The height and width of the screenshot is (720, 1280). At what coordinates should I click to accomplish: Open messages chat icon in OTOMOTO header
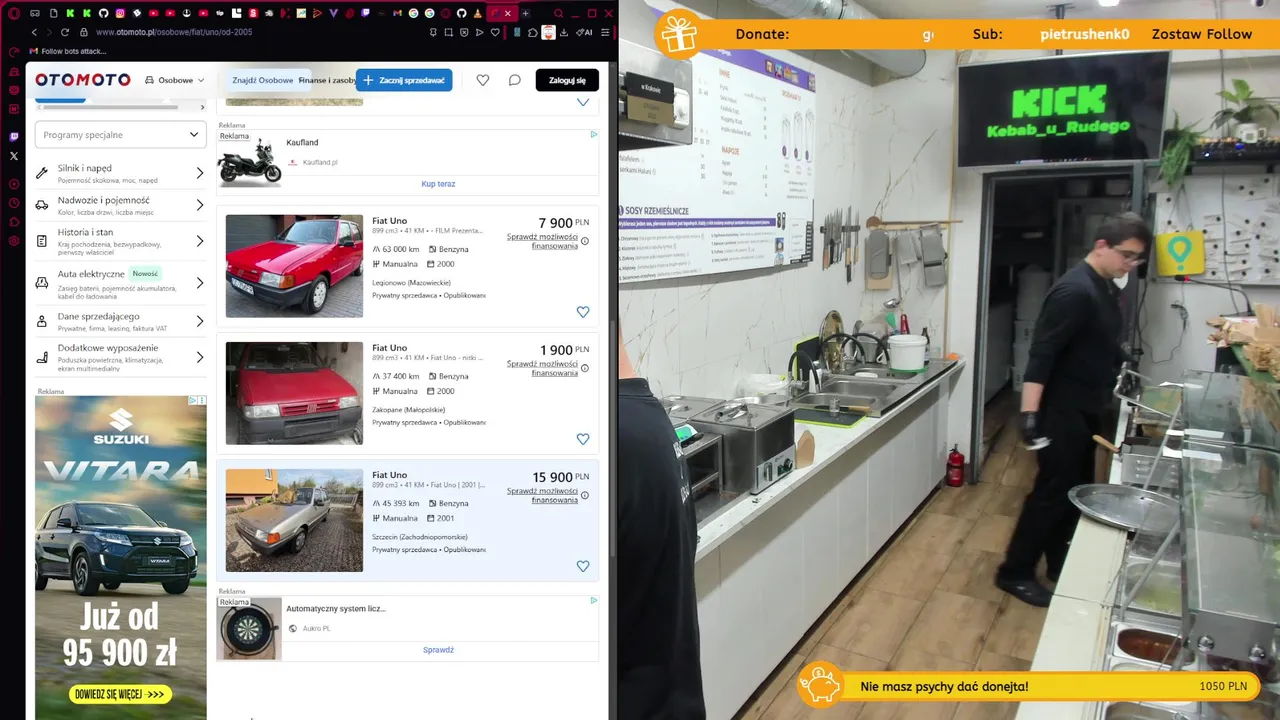[515, 80]
